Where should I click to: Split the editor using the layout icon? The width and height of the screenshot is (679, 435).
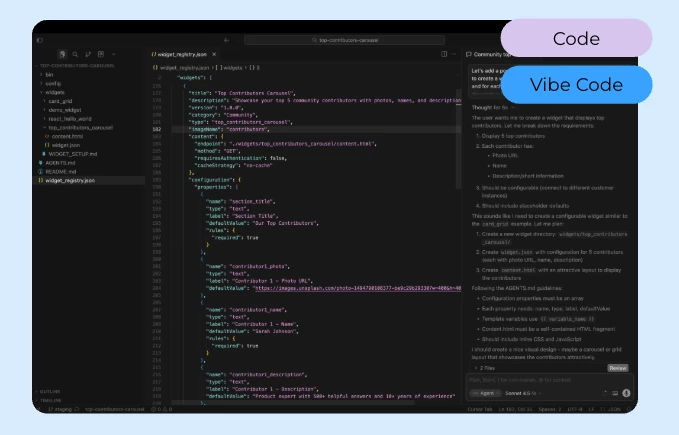click(x=444, y=54)
